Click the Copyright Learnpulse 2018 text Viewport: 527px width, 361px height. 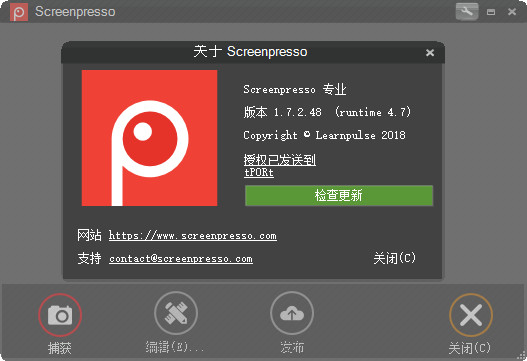[324, 135]
